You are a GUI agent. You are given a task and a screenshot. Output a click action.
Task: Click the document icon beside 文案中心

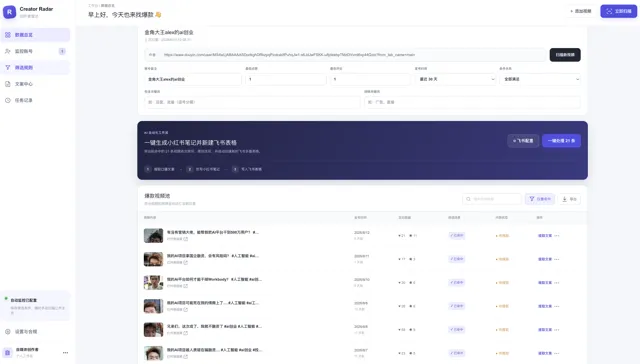click(x=8, y=84)
